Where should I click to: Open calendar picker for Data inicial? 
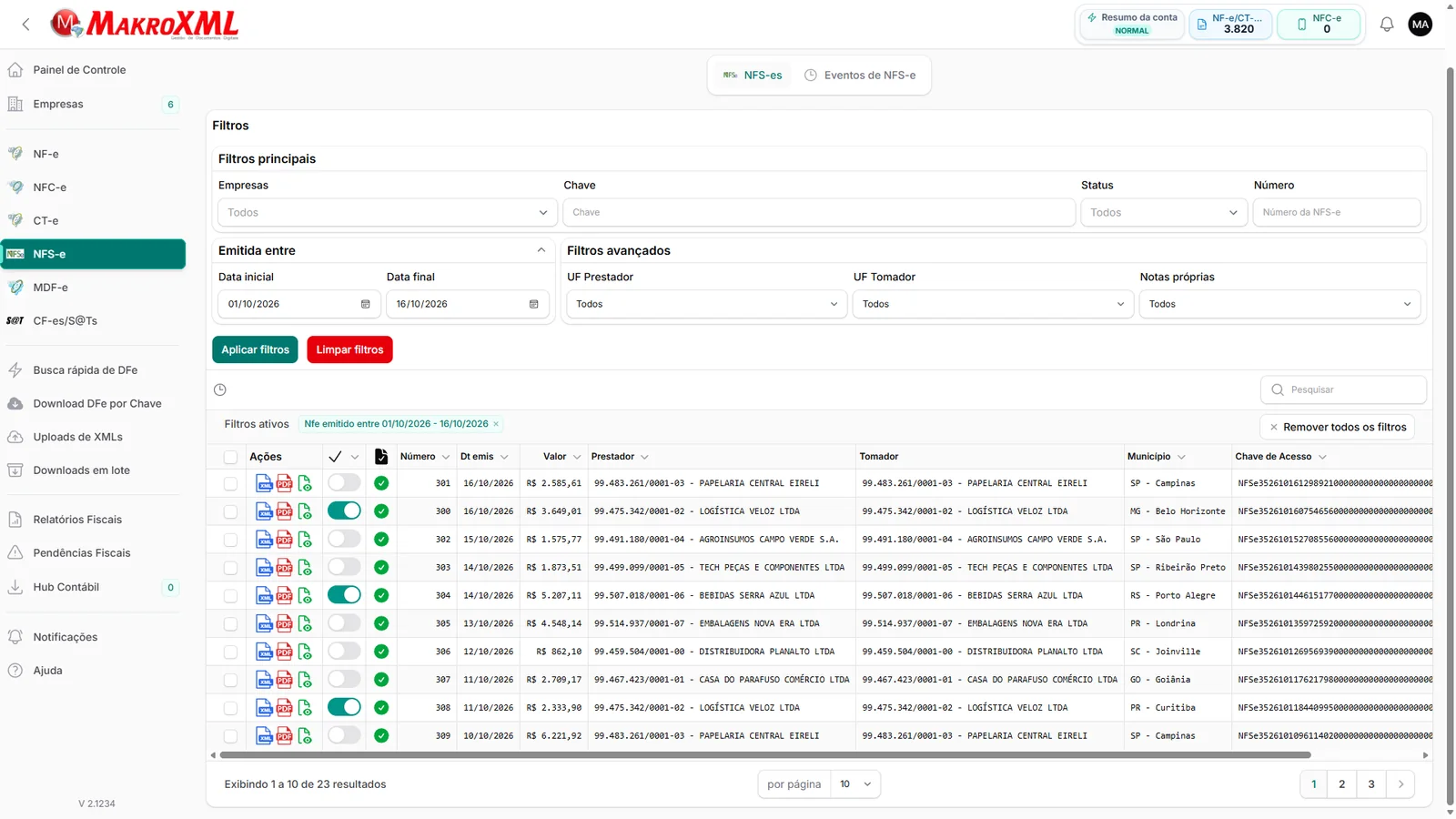366,304
